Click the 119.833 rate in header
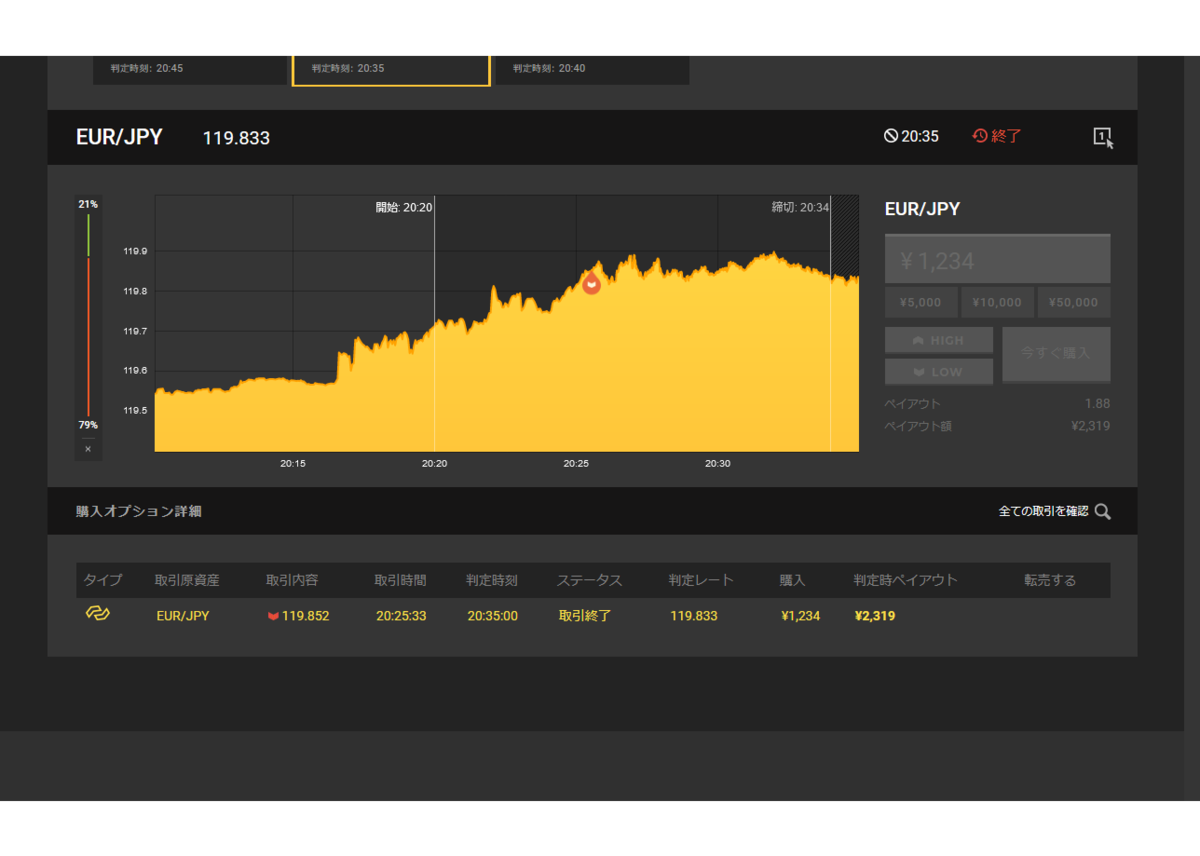This screenshot has height=856, width=1200. [236, 138]
